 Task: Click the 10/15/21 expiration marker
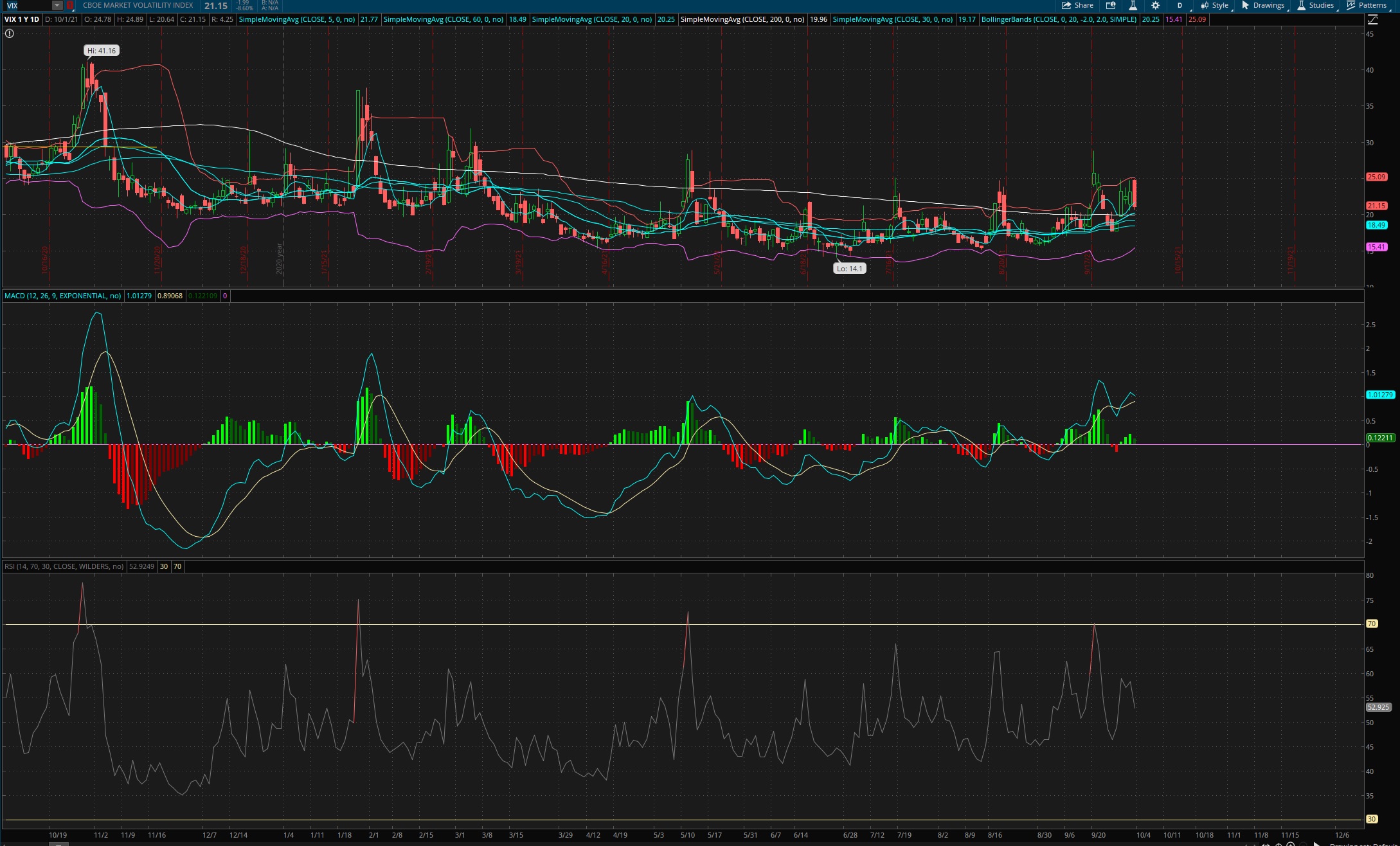1178,260
